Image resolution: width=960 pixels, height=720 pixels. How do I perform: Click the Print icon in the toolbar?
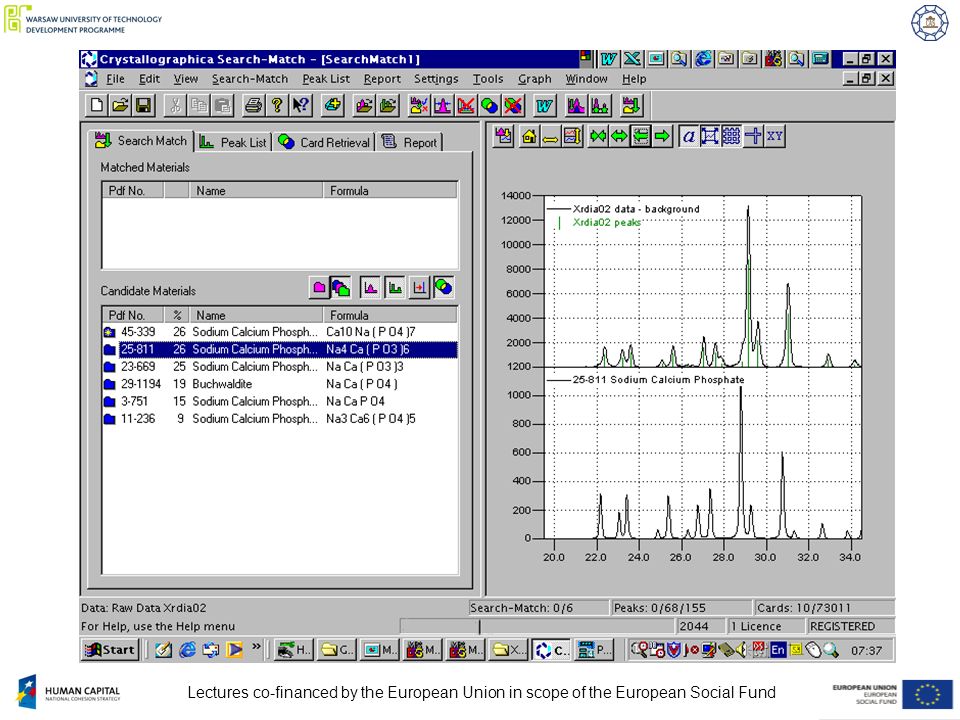(x=253, y=105)
